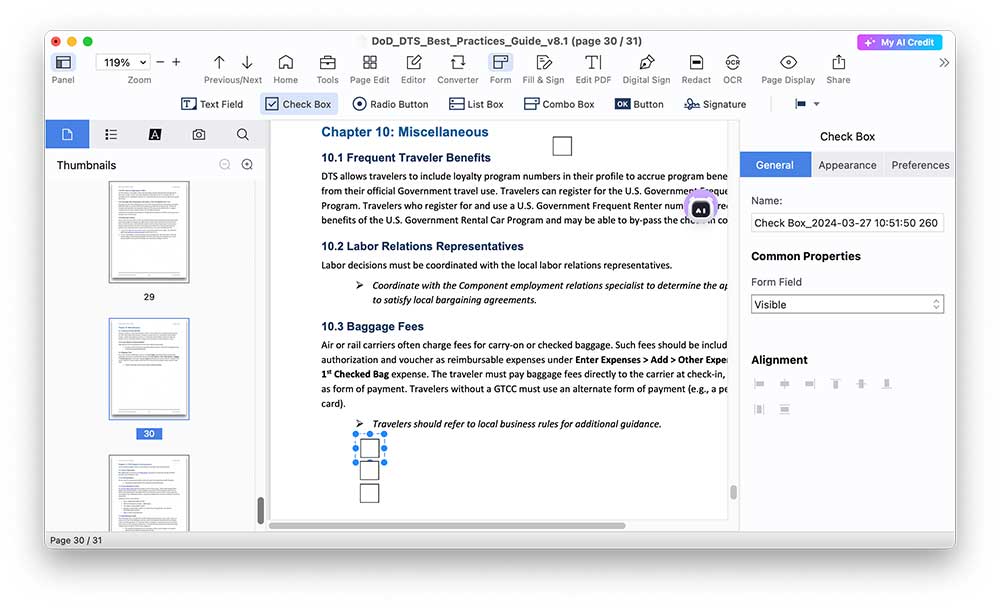
Task: Click the thumbnails panel vertical scrollbar
Action: (260, 510)
